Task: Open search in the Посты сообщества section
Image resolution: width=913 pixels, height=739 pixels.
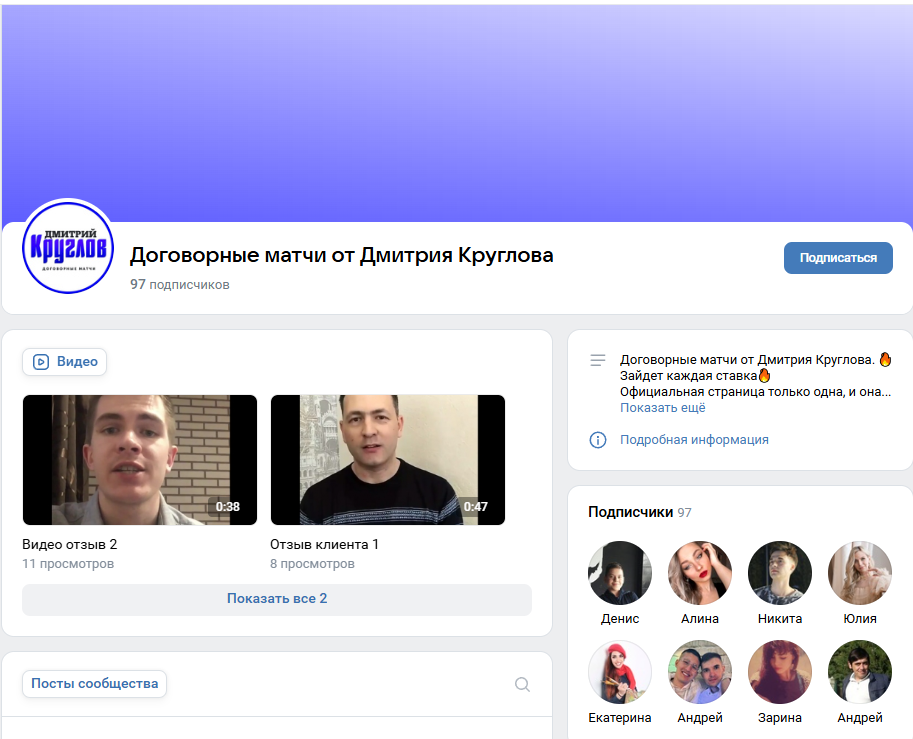Action: pyautogui.click(x=522, y=684)
